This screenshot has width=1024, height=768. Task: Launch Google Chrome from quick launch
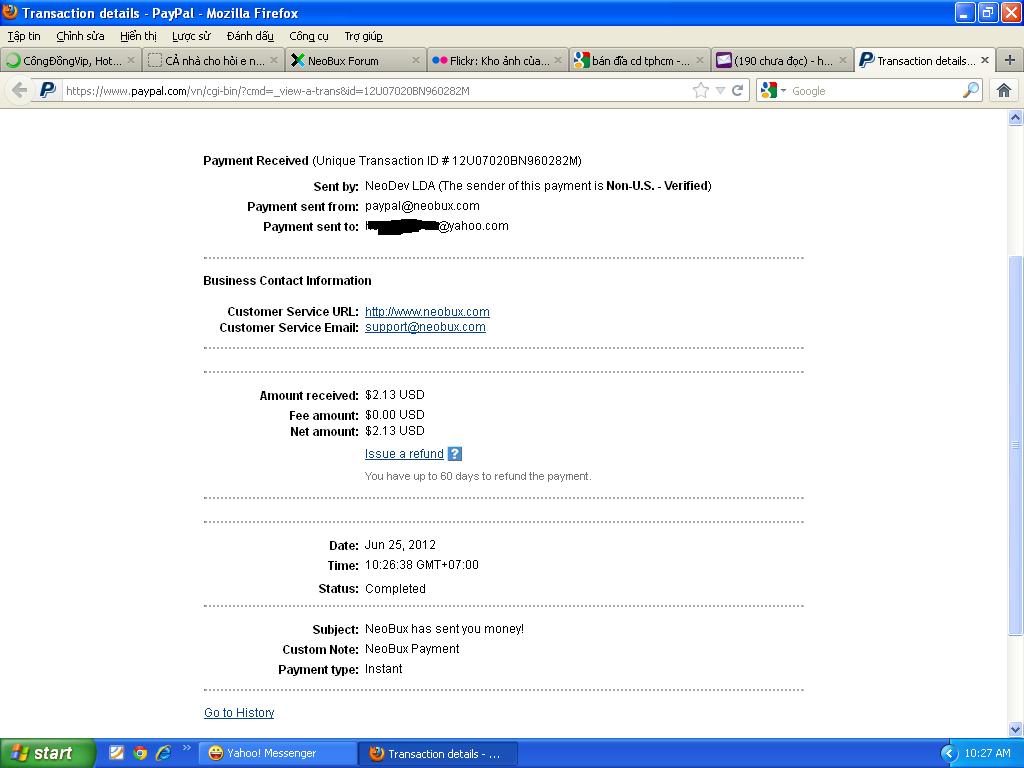pos(140,753)
